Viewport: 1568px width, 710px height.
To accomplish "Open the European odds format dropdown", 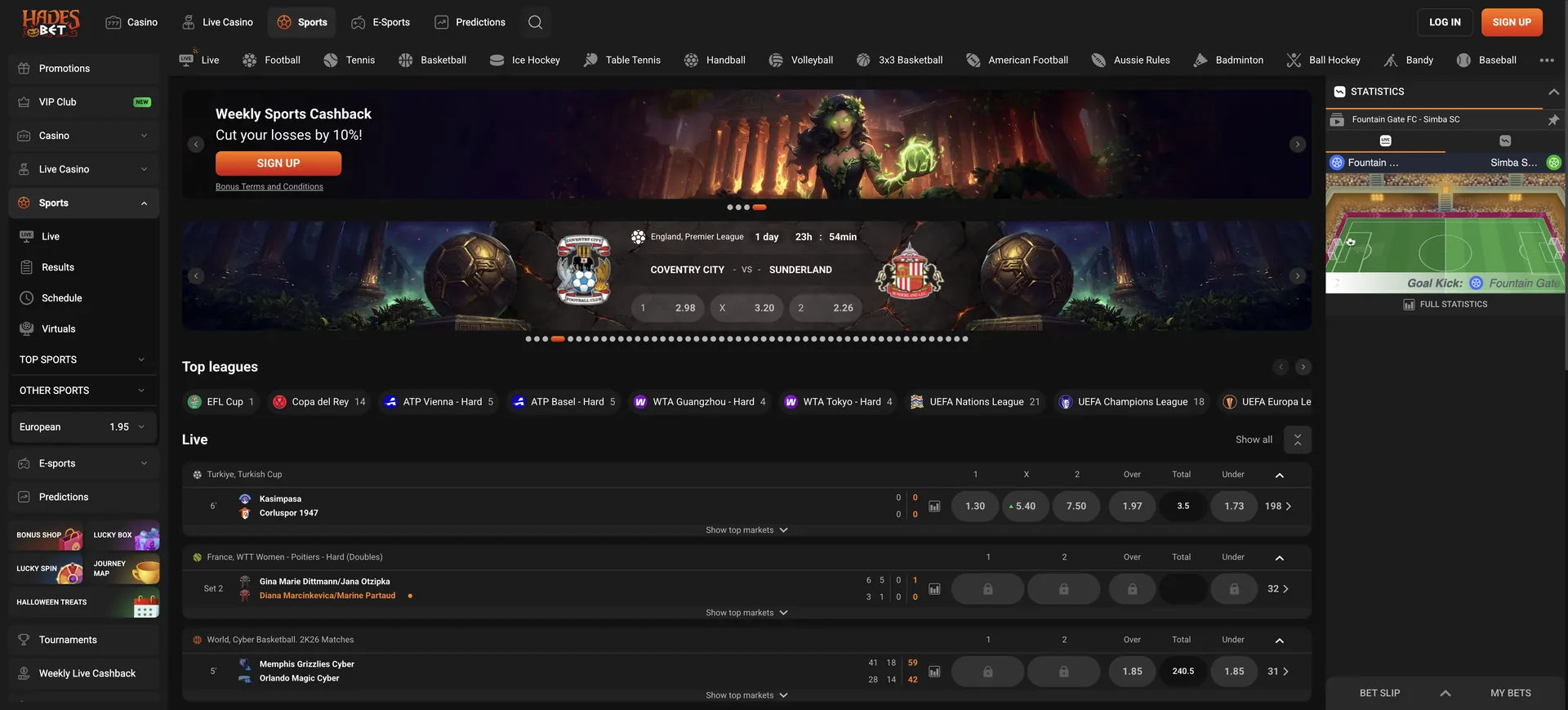I will click(x=84, y=427).
